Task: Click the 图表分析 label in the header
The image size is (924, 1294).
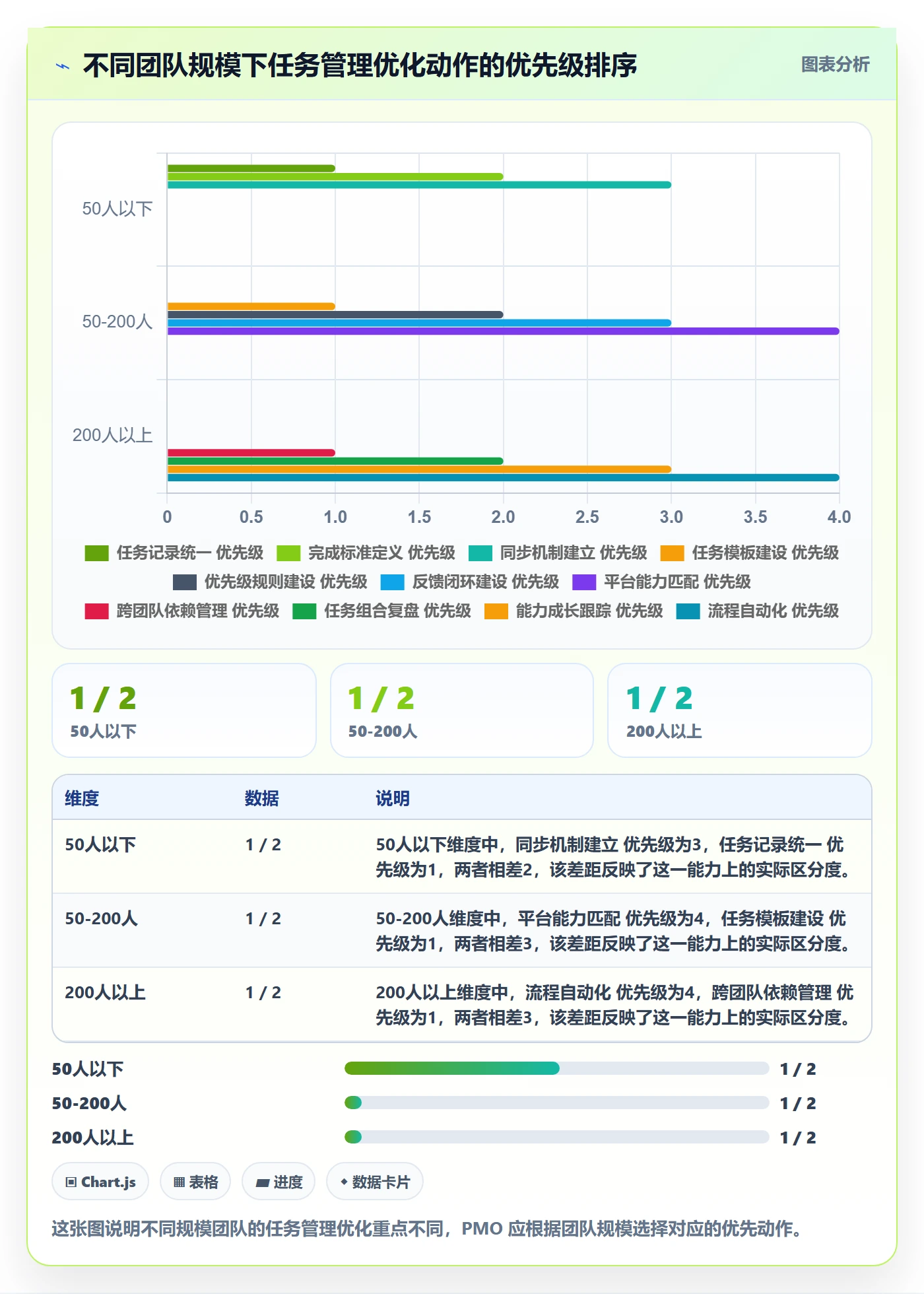Action: 835,65
